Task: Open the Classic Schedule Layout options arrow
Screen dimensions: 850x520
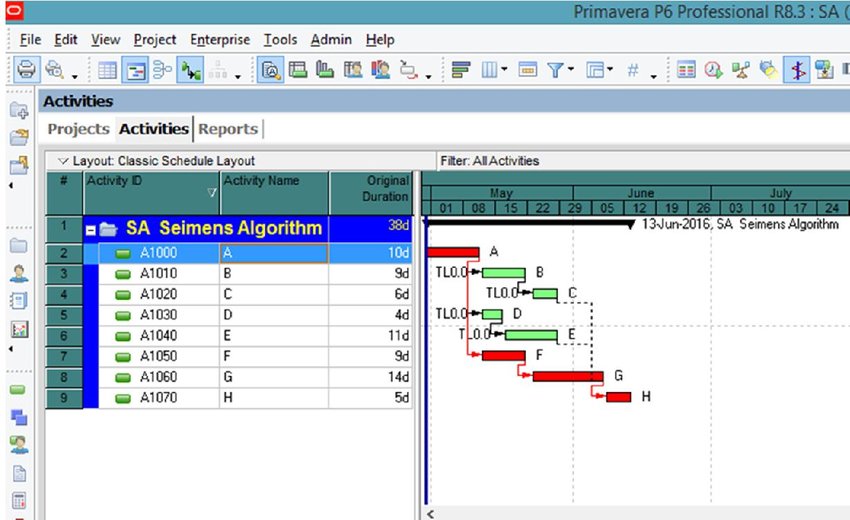Action: pyautogui.click(x=63, y=161)
